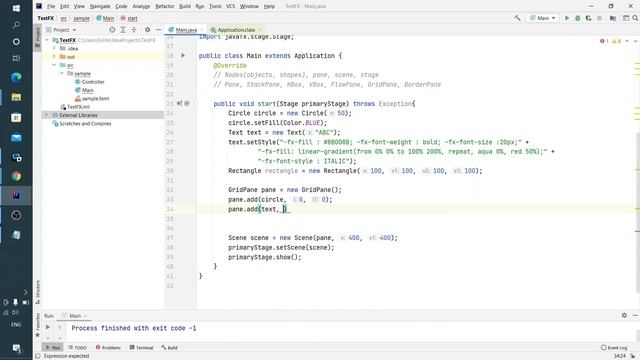Viewport: 640px width, 360px height.
Task: Close the Main.java editor tab
Action: pyautogui.click(x=202, y=30)
